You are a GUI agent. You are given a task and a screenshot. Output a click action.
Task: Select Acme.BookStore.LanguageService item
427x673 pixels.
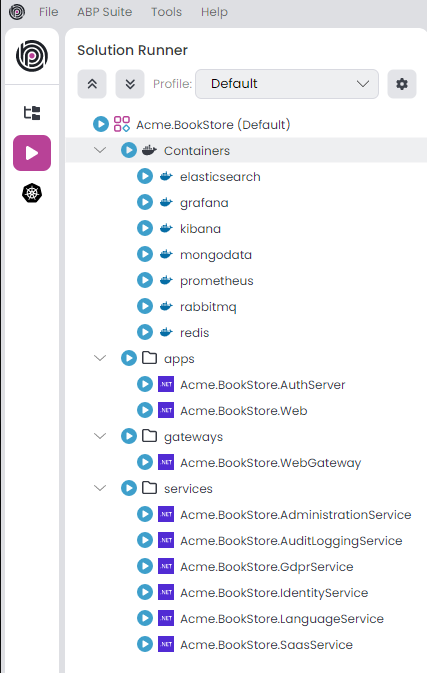point(282,619)
